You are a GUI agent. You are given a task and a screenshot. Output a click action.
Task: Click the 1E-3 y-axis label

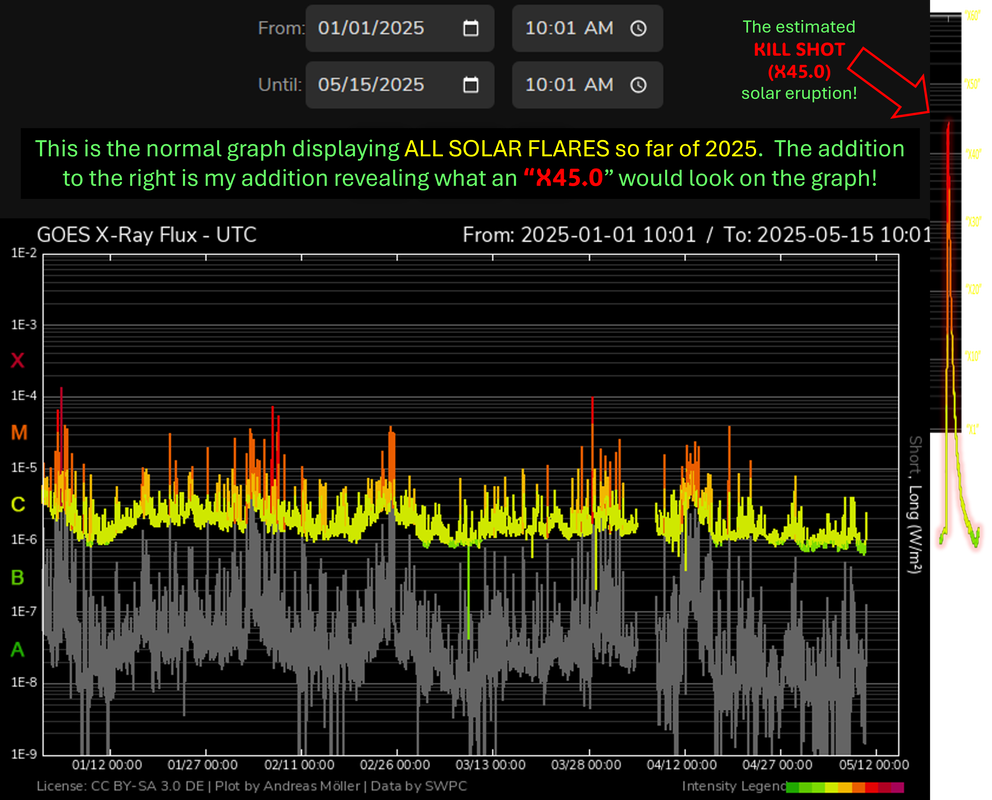pyautogui.click(x=24, y=325)
